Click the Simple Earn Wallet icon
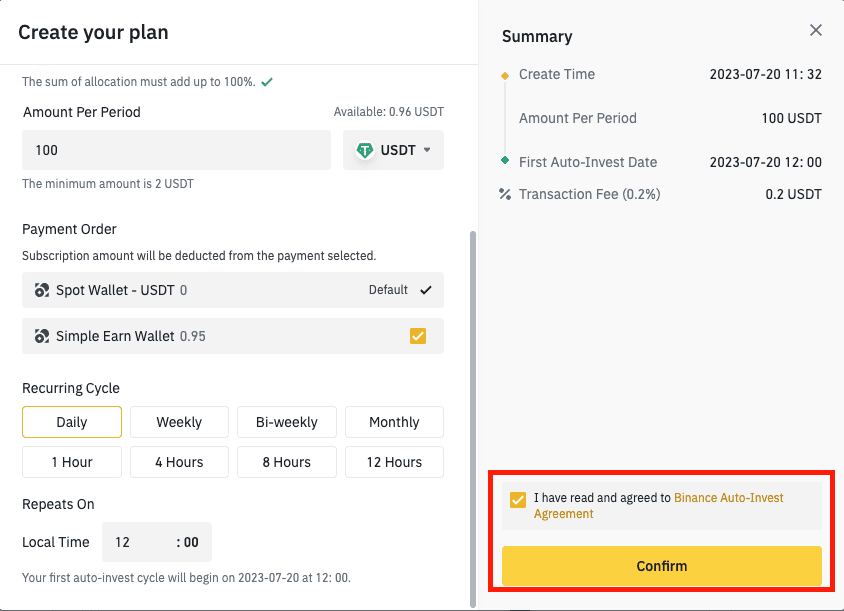This screenshot has width=844, height=611. point(41,336)
